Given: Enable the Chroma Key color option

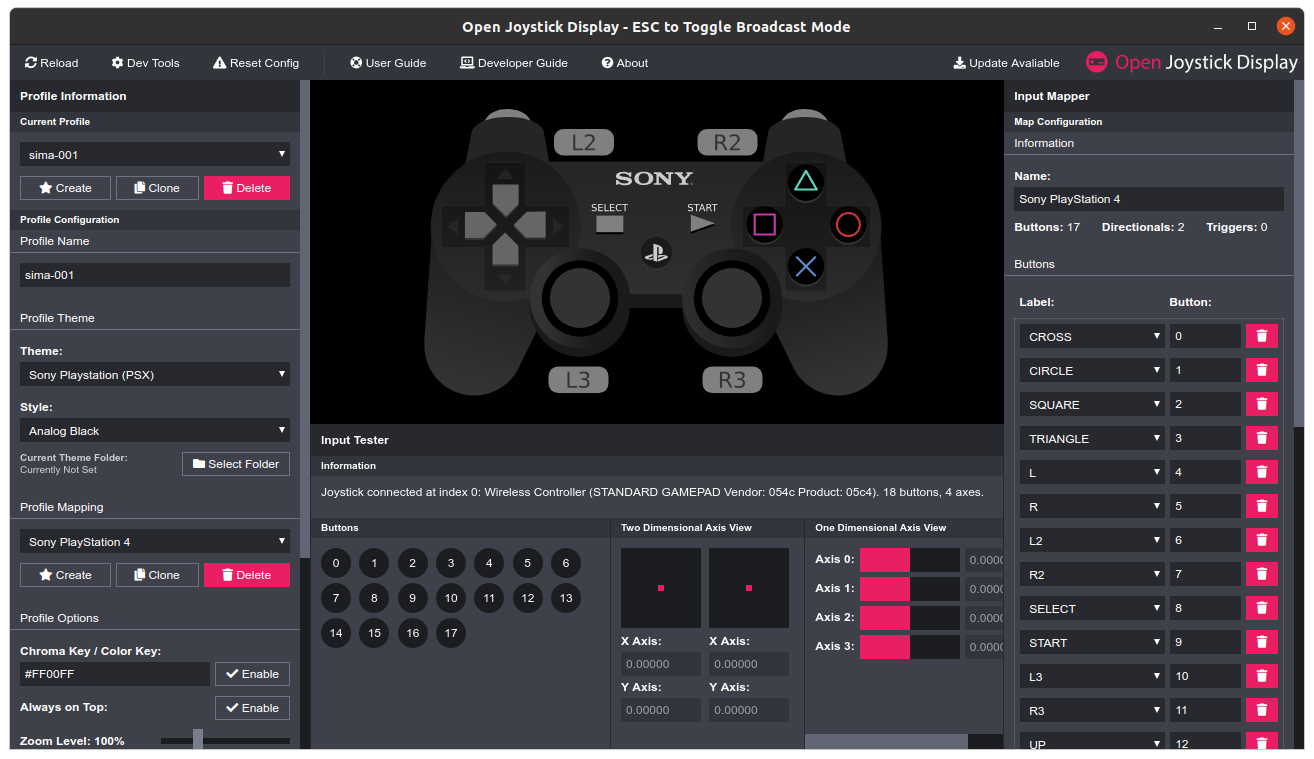Looking at the screenshot, I should (252, 674).
